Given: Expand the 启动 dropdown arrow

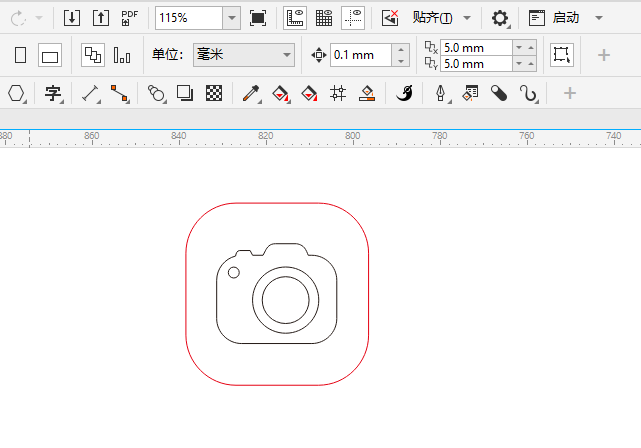Looking at the screenshot, I should 599,18.
